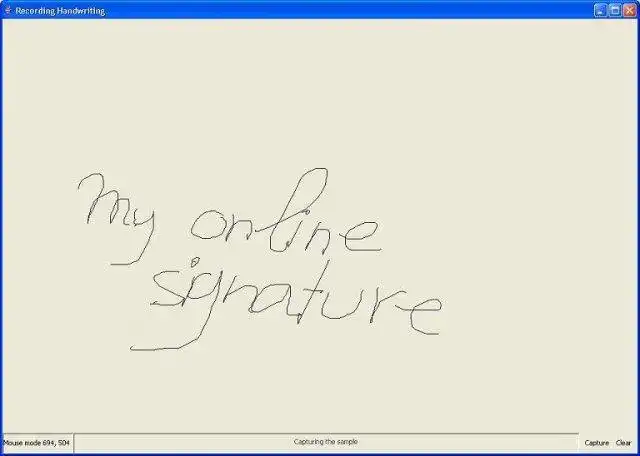Click the letter "o" in online
The height and width of the screenshot is (456, 640).
pos(207,225)
